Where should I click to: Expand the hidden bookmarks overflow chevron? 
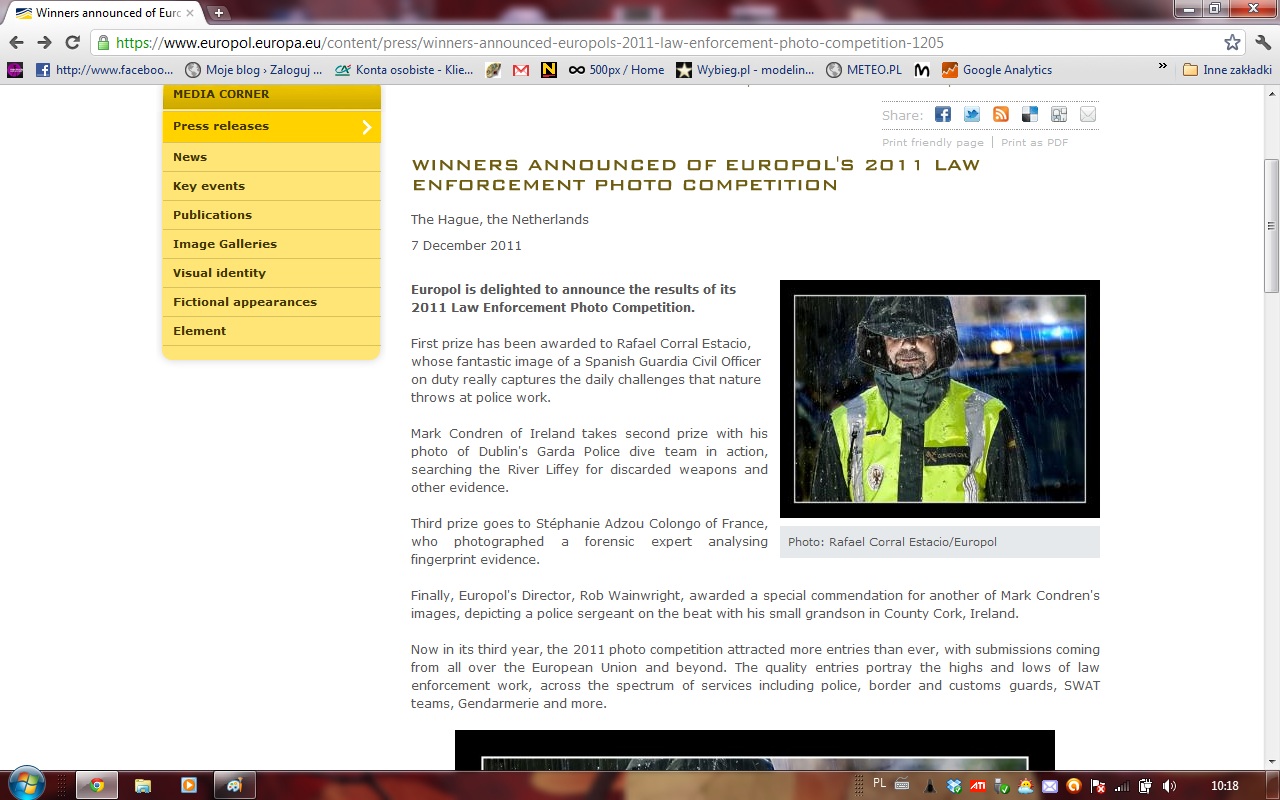click(x=1162, y=67)
